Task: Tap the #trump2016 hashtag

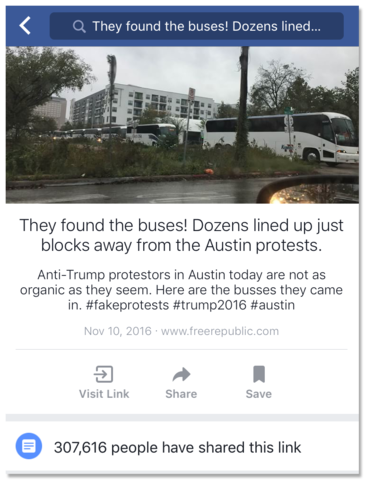Action: click(210, 305)
